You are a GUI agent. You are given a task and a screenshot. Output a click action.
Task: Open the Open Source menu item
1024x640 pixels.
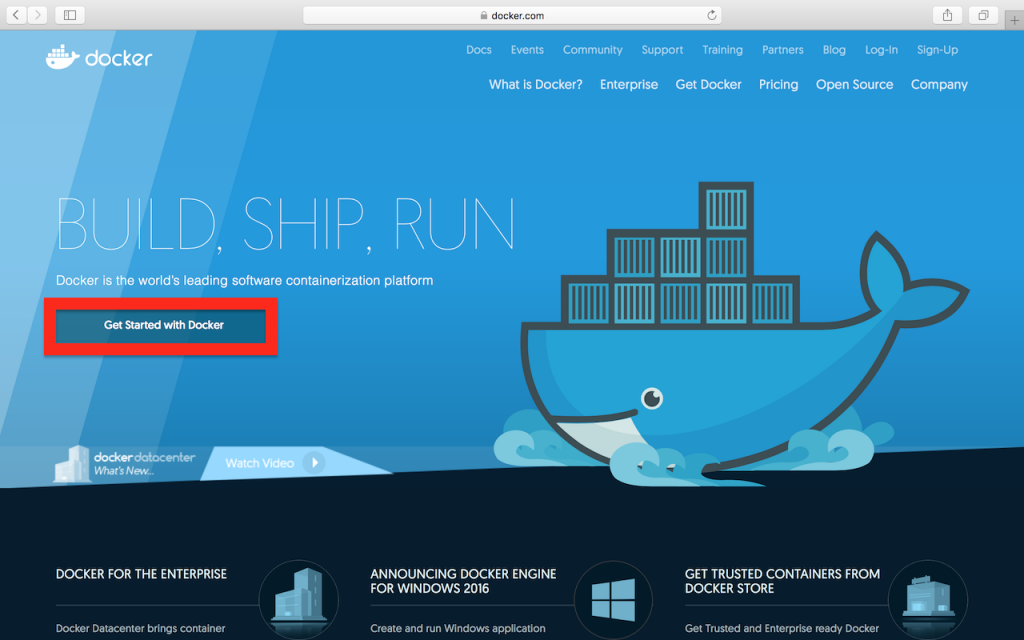tap(854, 84)
